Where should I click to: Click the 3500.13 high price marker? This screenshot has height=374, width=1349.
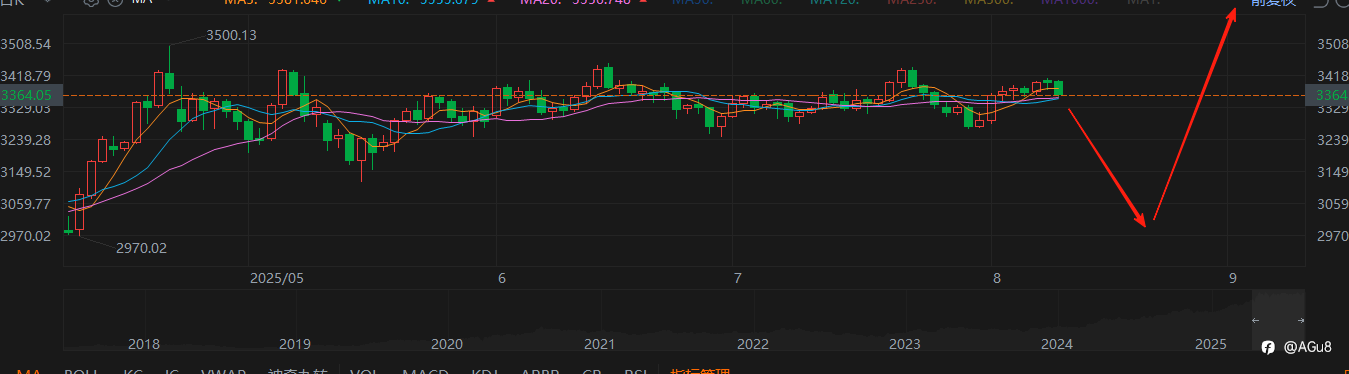(x=231, y=35)
